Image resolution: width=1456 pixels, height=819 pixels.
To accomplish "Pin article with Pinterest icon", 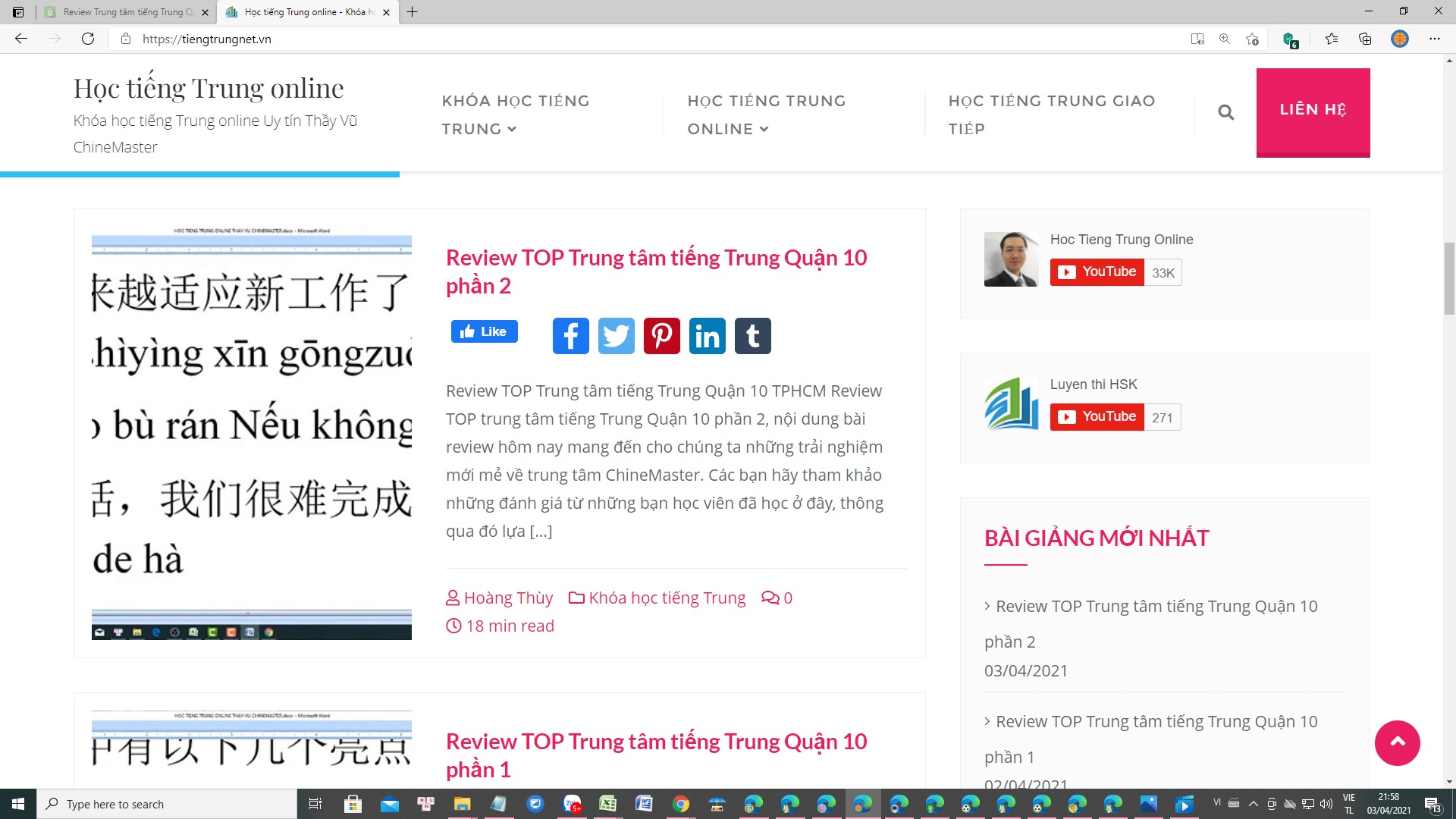I will [661, 336].
